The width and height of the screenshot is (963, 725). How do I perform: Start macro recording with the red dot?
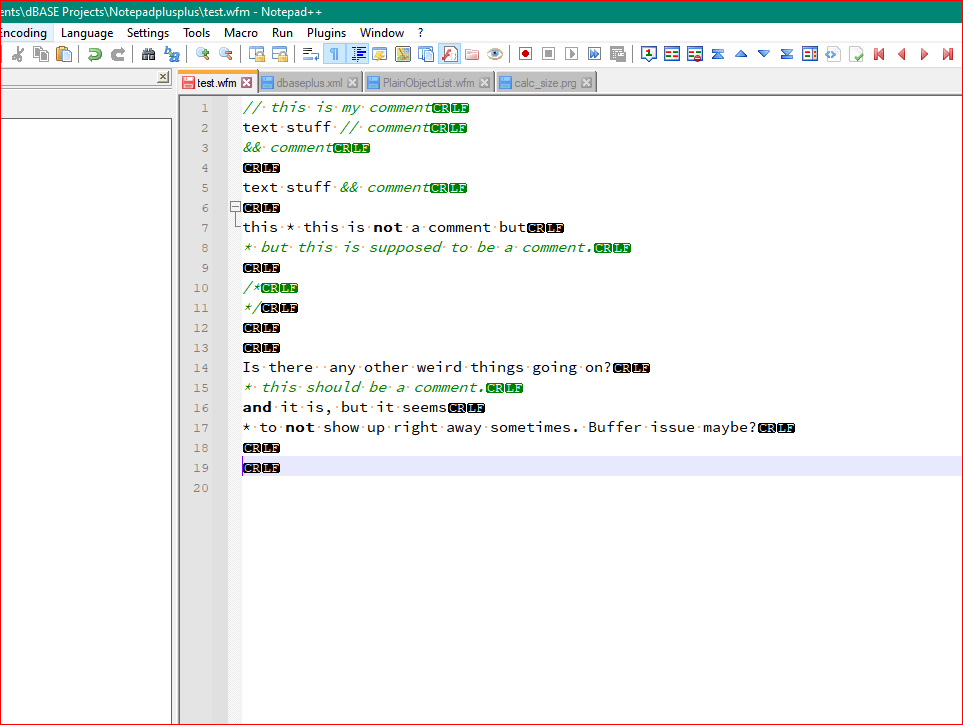(524, 54)
